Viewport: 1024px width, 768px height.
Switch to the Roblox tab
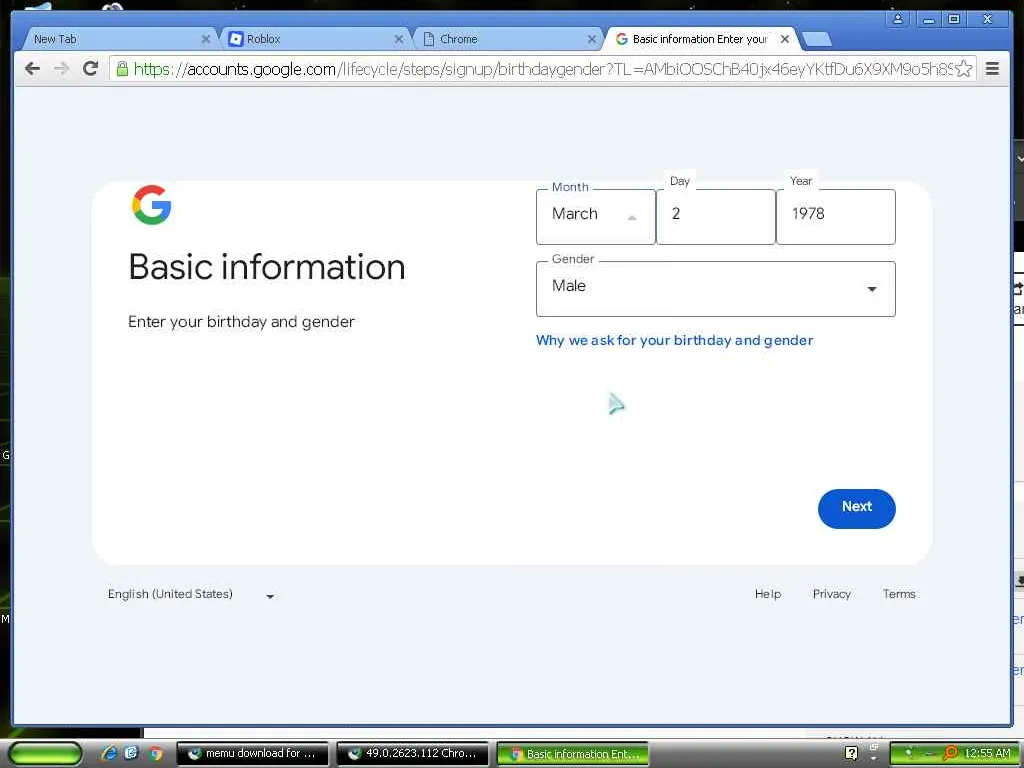click(313, 39)
